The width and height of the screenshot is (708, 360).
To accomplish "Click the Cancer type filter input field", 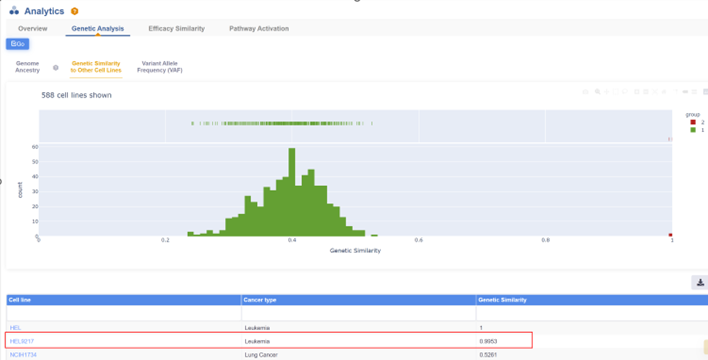I will [359, 313].
